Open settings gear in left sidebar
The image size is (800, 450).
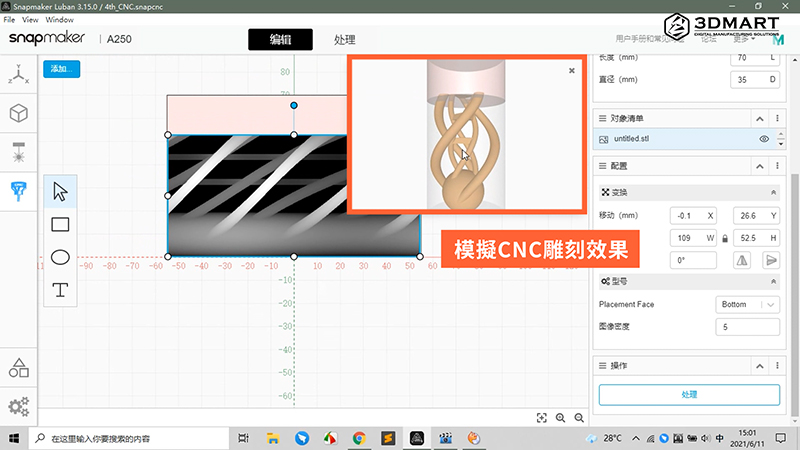(18, 406)
